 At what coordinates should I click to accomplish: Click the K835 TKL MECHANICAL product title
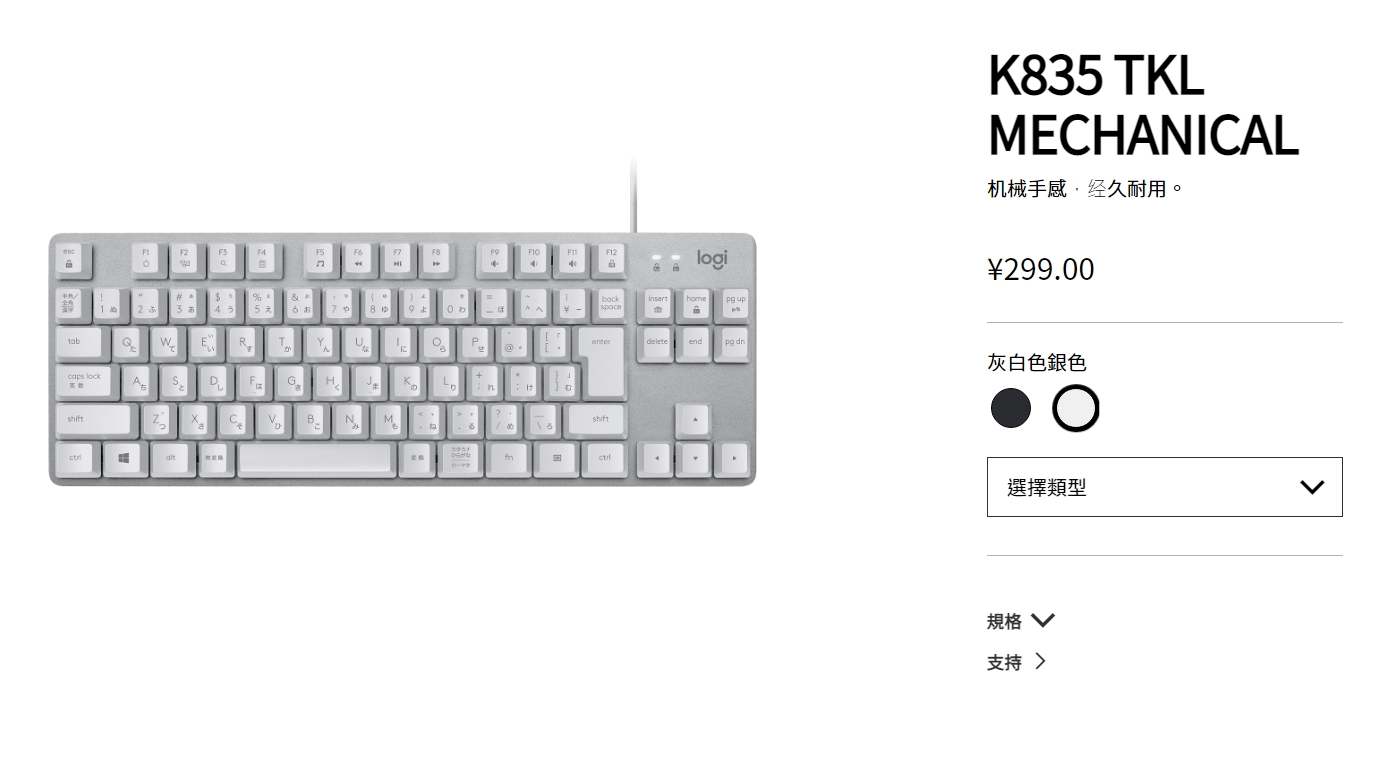[x=1142, y=105]
